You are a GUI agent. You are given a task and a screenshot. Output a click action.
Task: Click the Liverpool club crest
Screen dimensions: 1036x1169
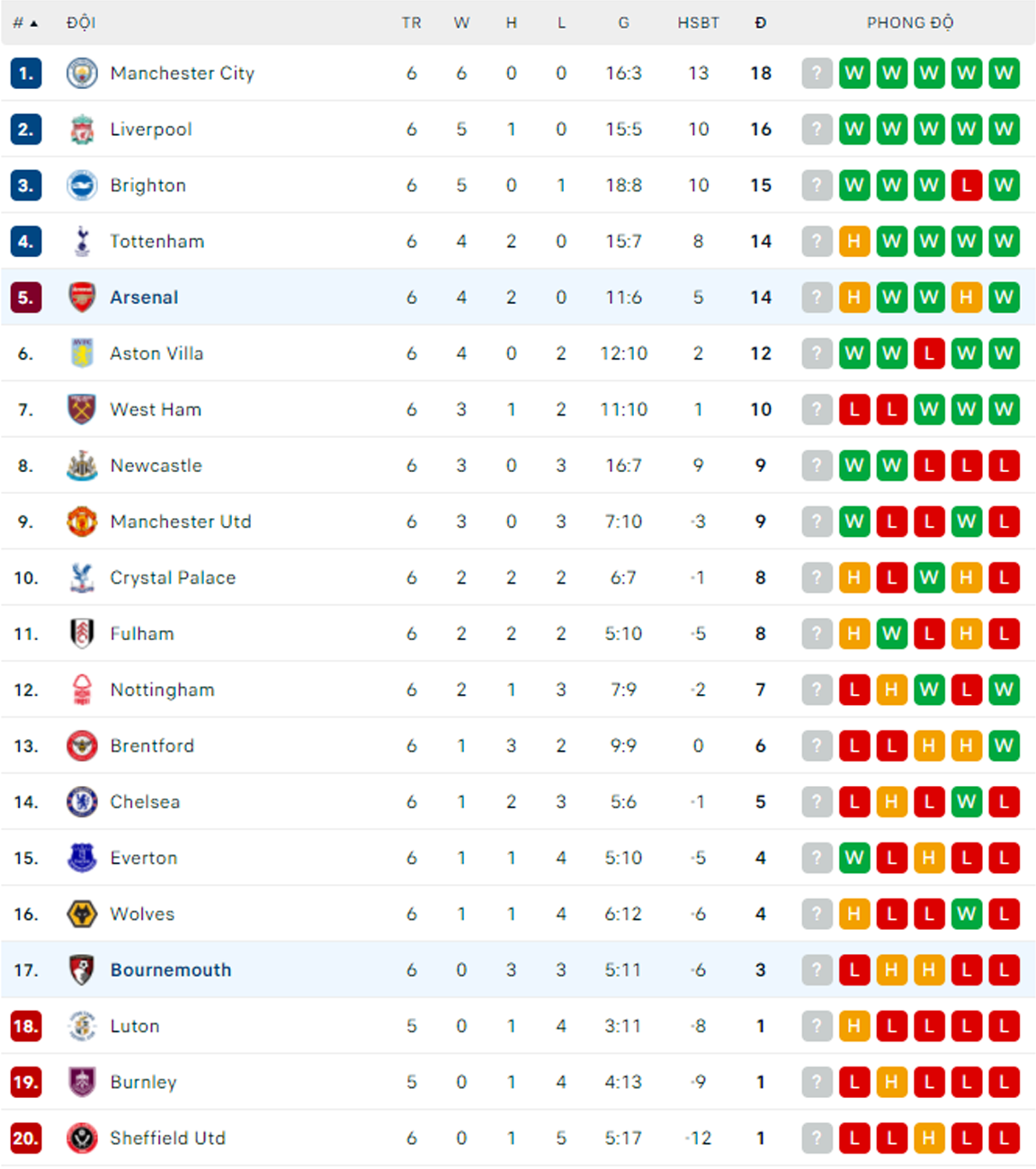click(x=82, y=129)
